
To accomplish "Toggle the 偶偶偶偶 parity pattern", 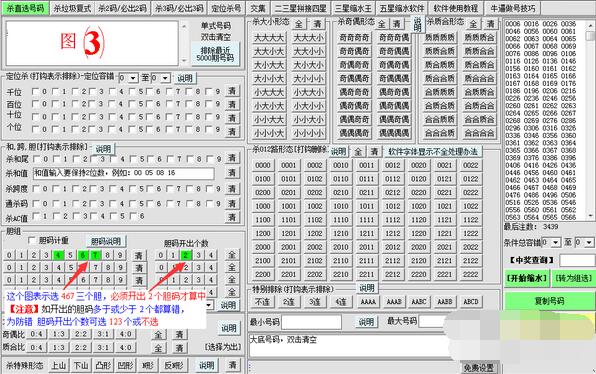I will coord(394,133).
